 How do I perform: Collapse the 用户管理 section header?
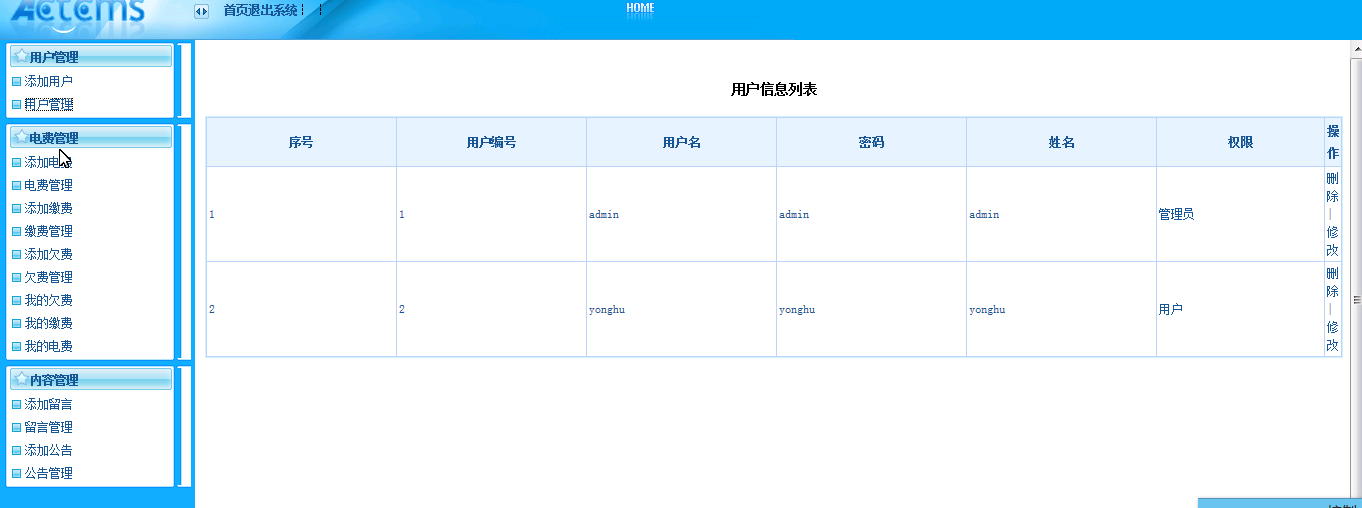pyautogui.click(x=90, y=57)
